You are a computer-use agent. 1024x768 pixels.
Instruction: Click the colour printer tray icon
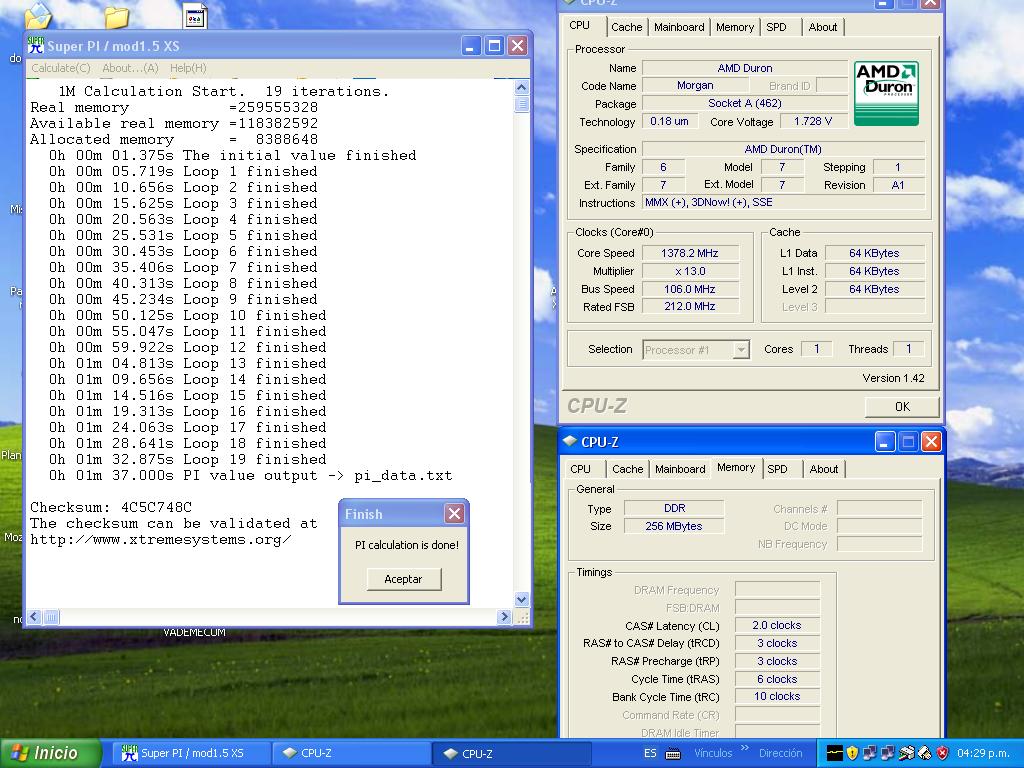(x=906, y=753)
